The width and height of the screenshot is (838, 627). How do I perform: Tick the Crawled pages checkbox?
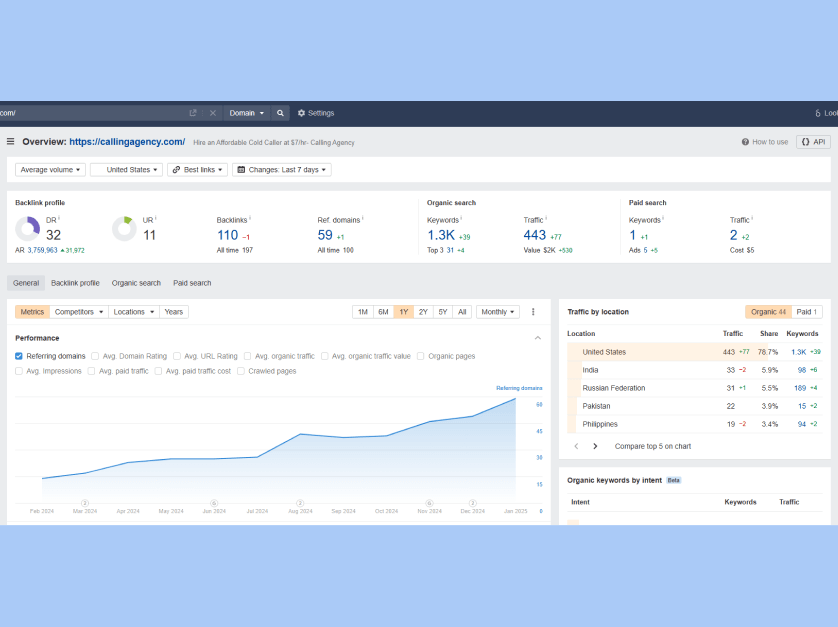tap(241, 371)
